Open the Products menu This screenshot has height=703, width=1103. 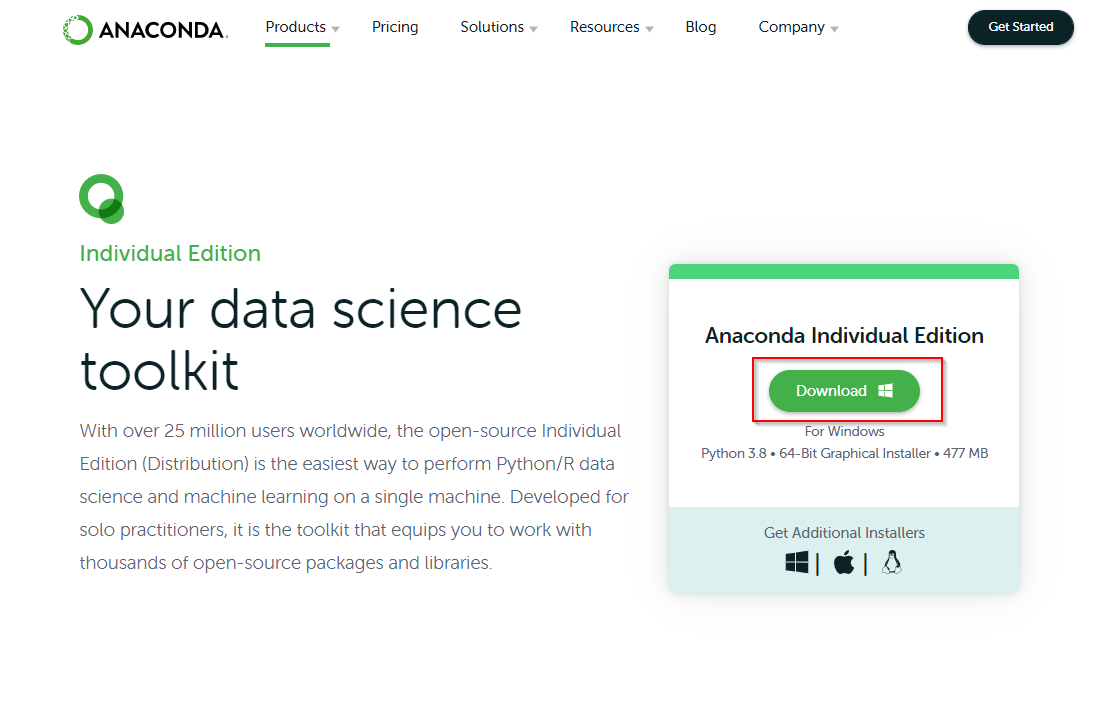coord(296,27)
